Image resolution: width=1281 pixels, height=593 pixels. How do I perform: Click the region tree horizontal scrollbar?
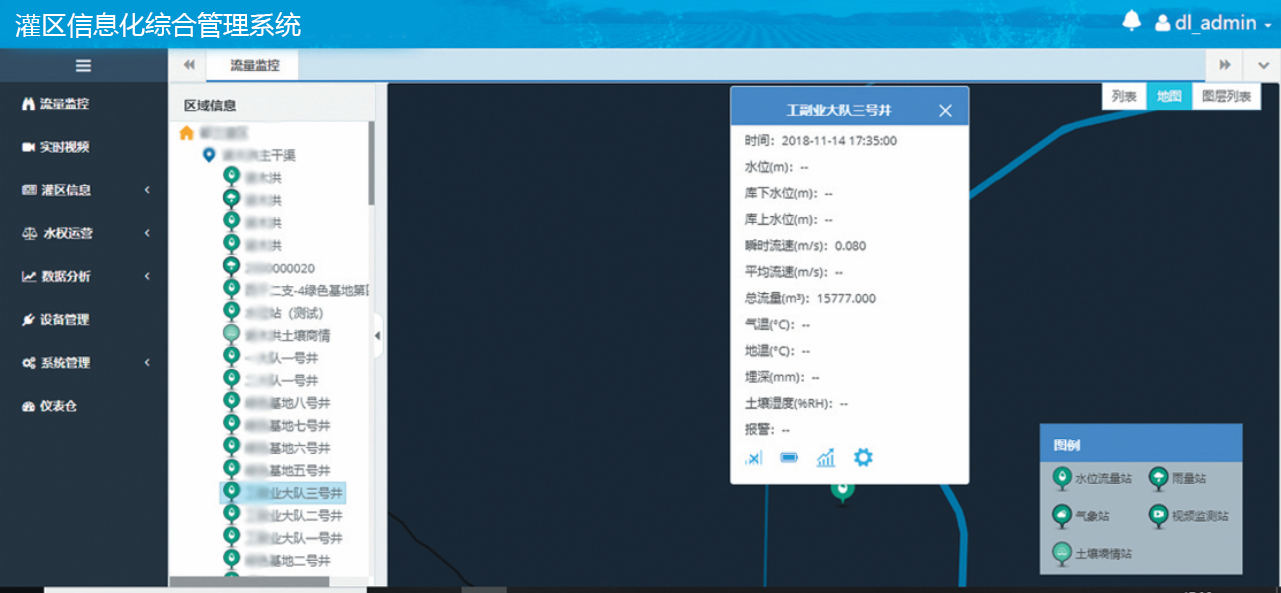(x=249, y=581)
